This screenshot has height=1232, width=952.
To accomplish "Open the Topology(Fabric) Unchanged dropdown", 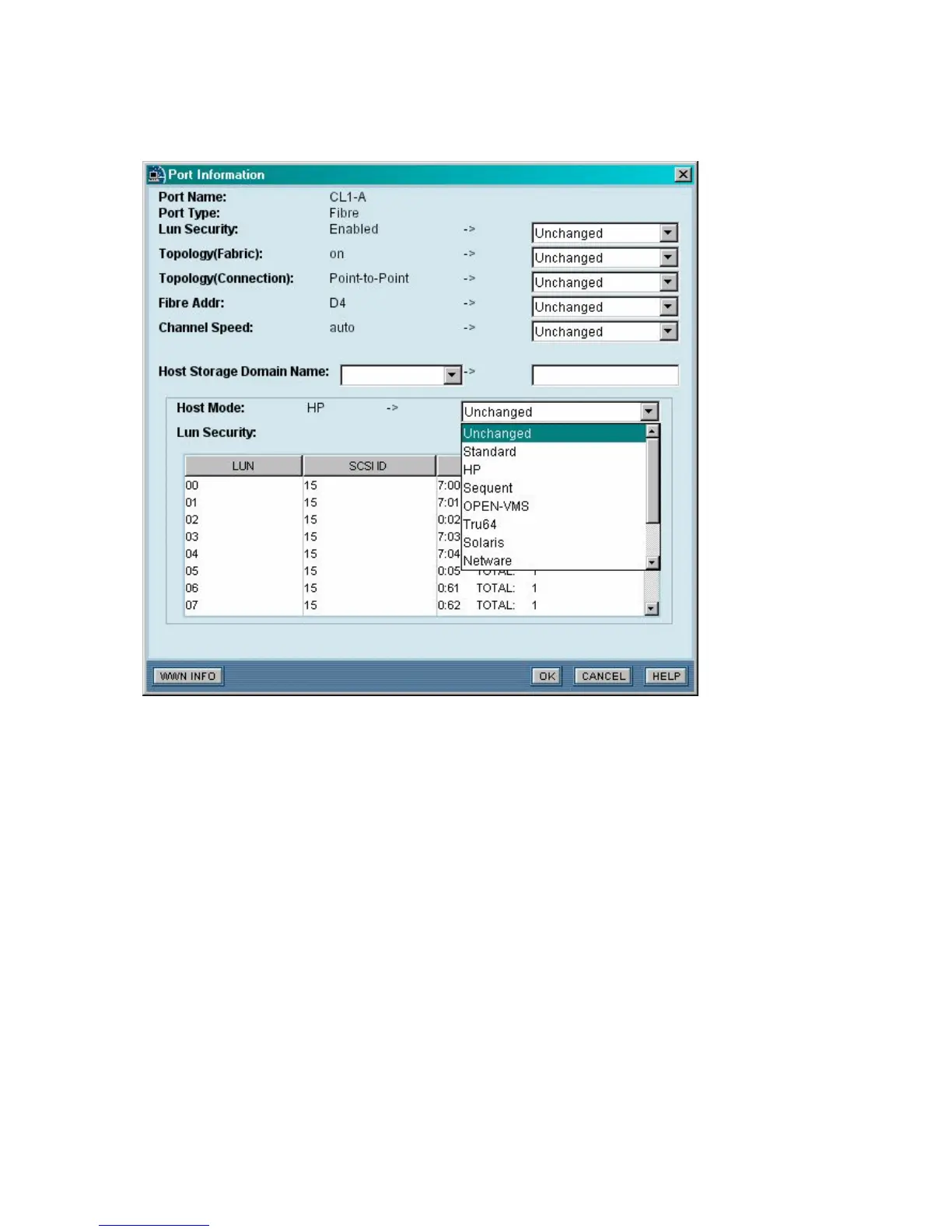I will point(669,257).
